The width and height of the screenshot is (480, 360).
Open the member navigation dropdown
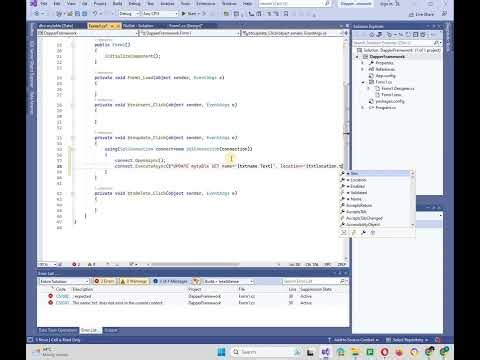(292, 33)
